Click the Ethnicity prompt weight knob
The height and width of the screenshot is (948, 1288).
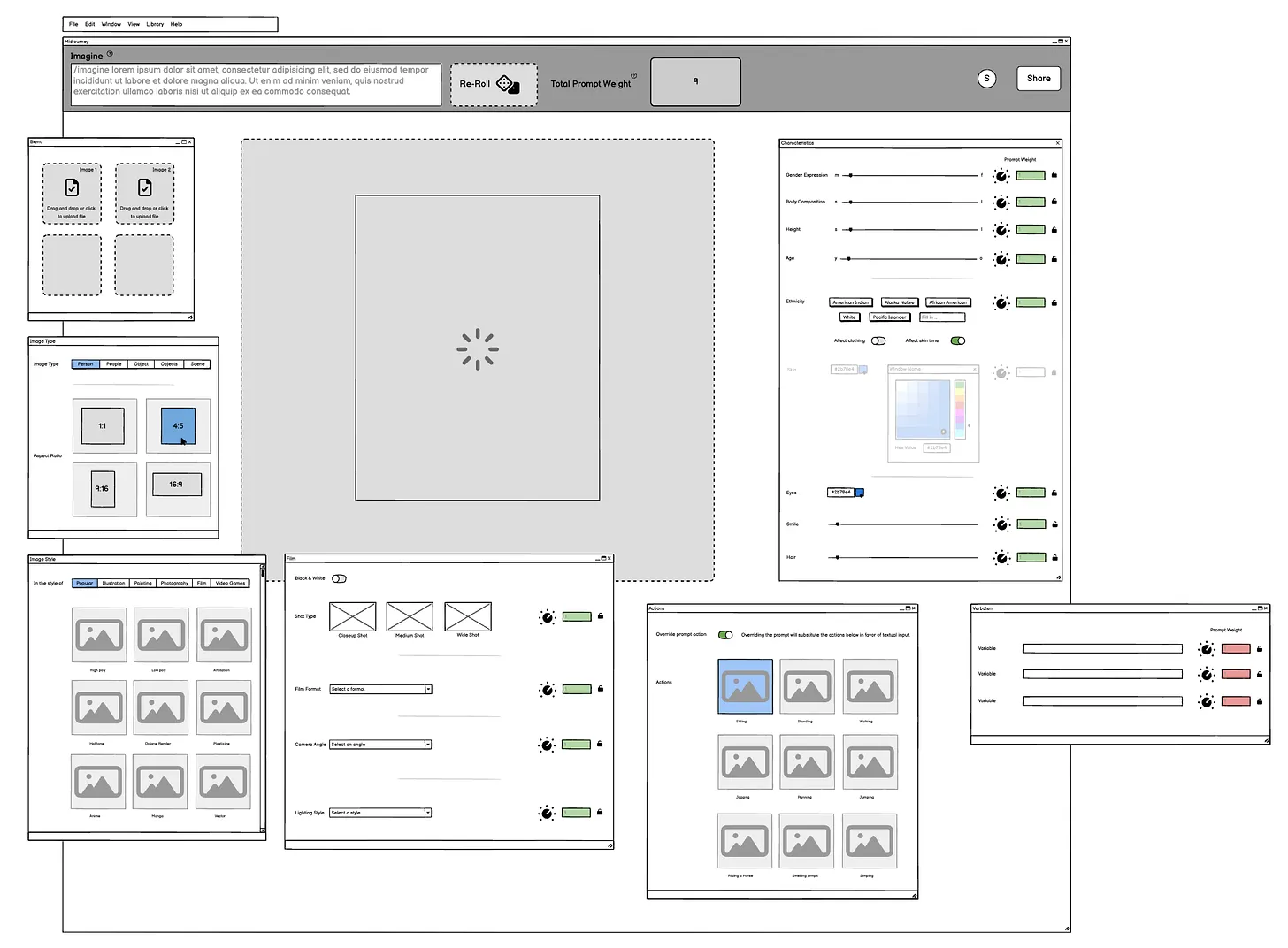[1001, 303]
